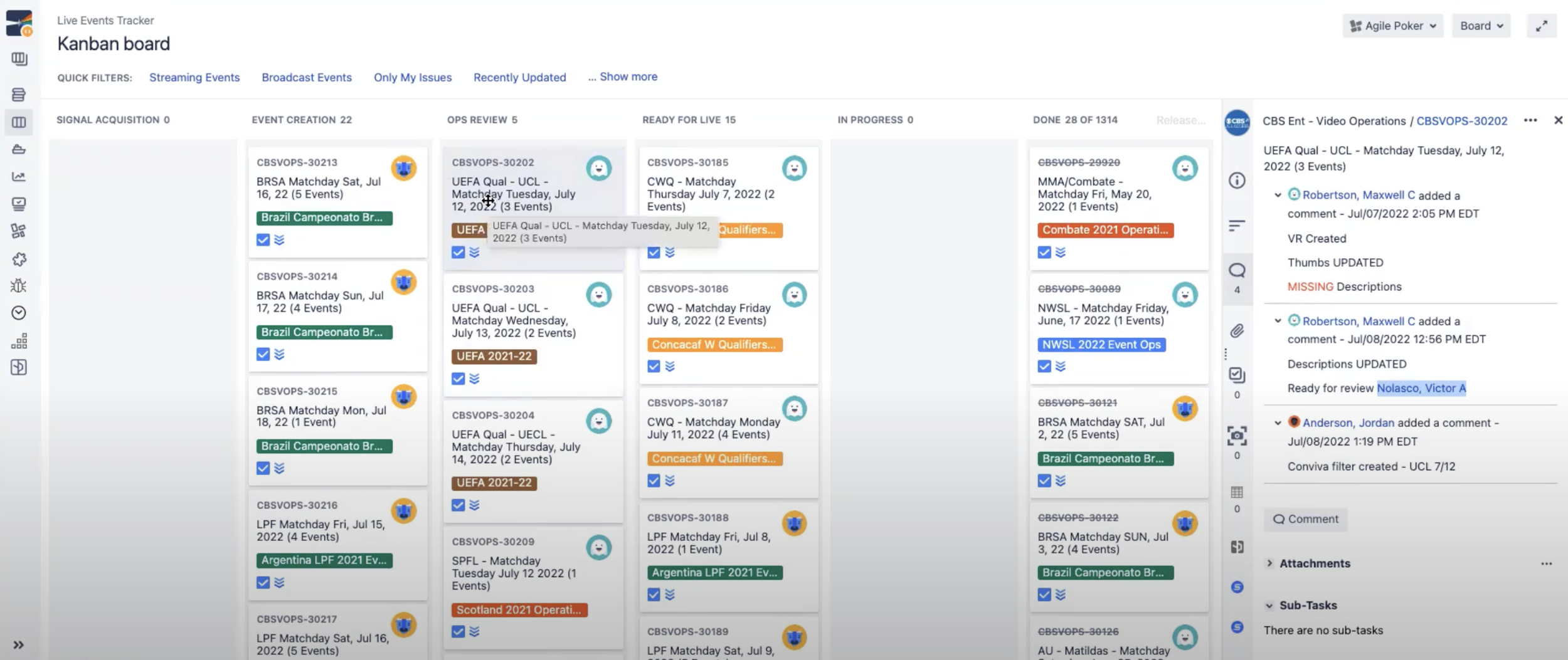Screen dimensions: 1568x660
Task: Click assignee avatar on CBSVOPS-30213 card
Action: click(404, 168)
